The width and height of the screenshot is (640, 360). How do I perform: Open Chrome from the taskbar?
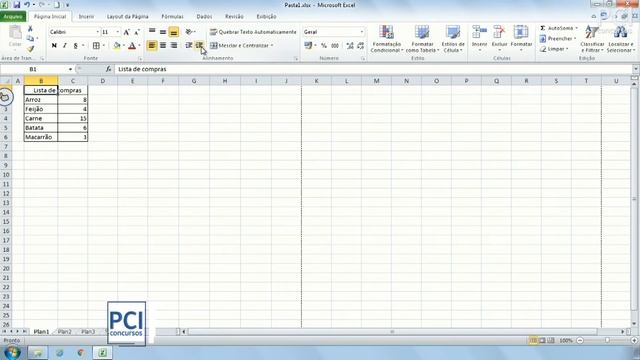click(80, 353)
